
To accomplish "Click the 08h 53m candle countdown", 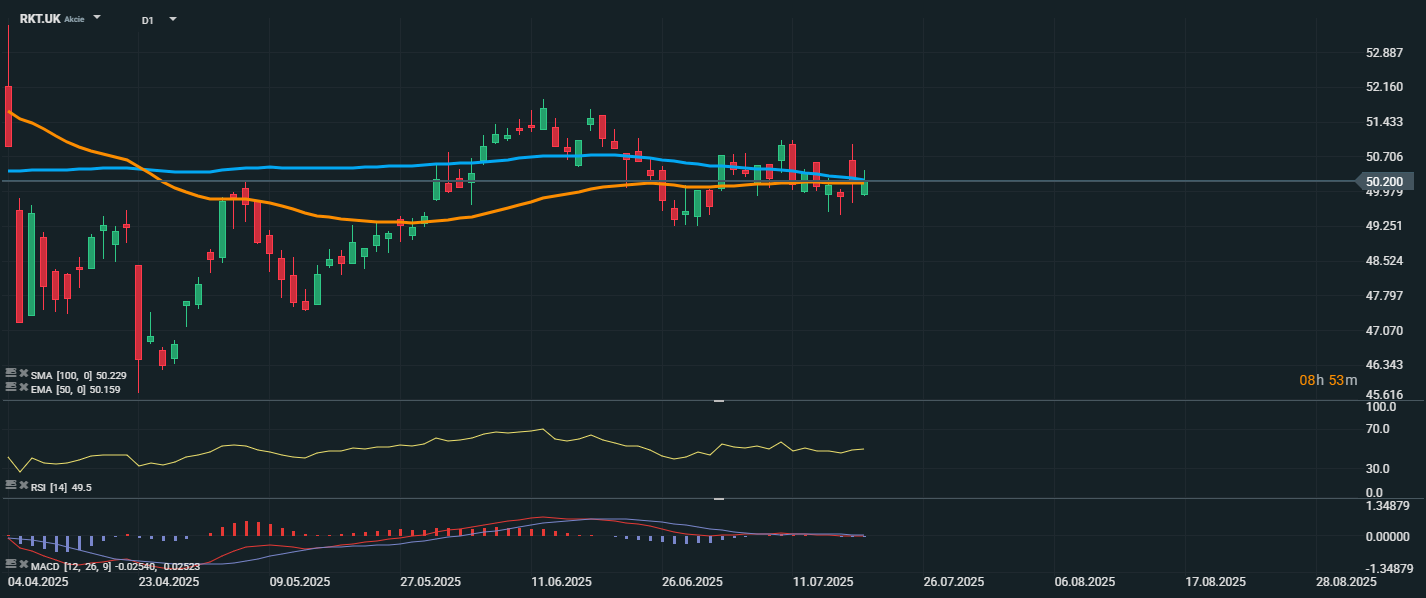I will [x=1328, y=380].
